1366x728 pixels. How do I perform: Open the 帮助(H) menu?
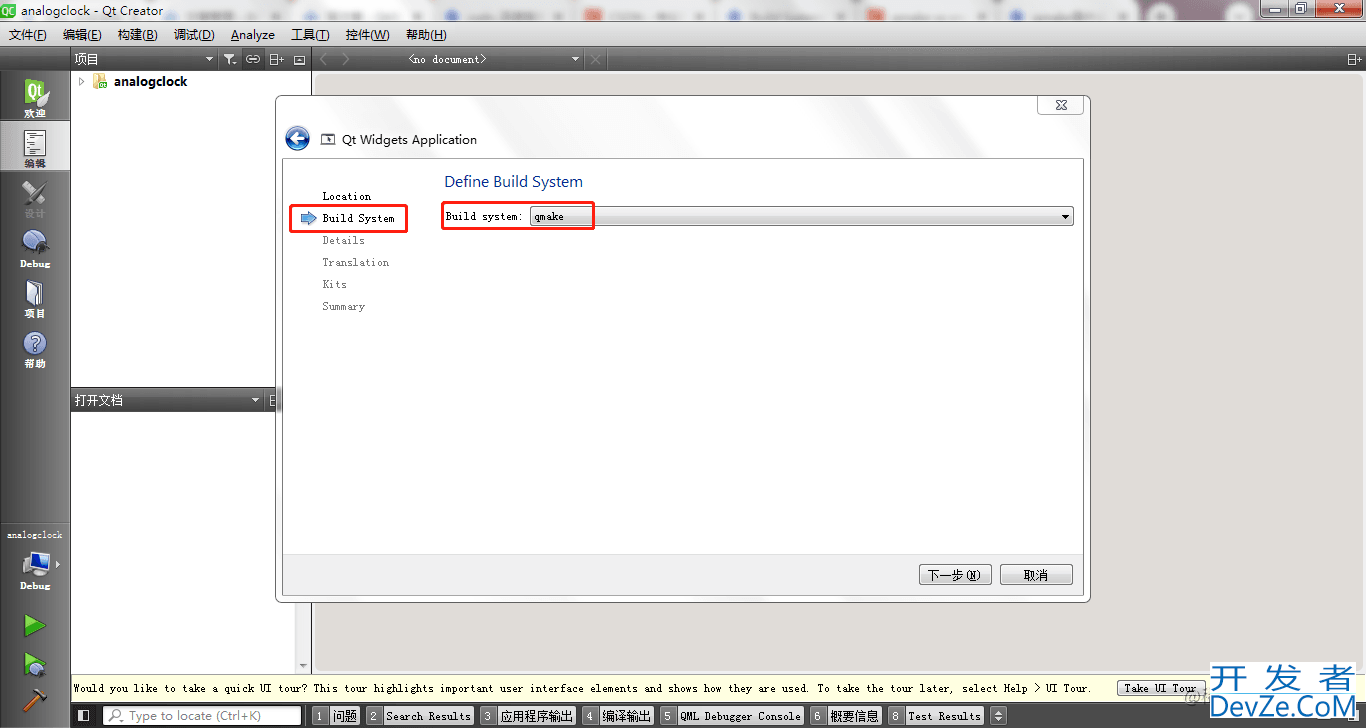click(426, 34)
